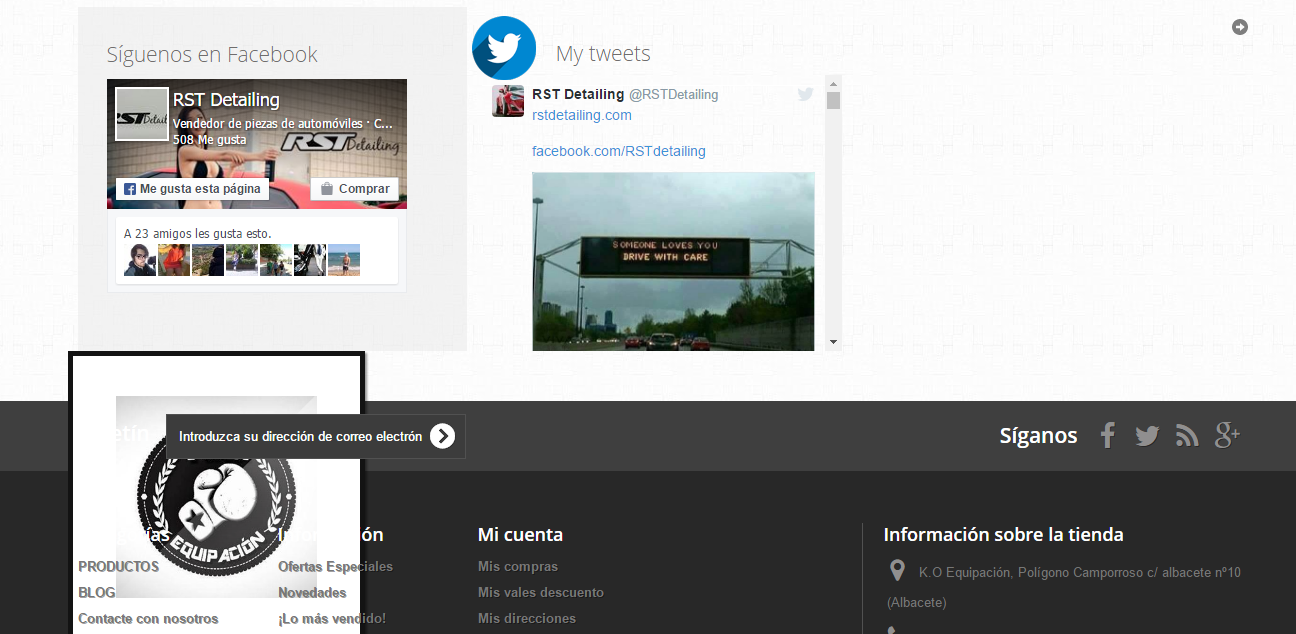Click the RST Detailing Facebook page logo

tap(141, 114)
